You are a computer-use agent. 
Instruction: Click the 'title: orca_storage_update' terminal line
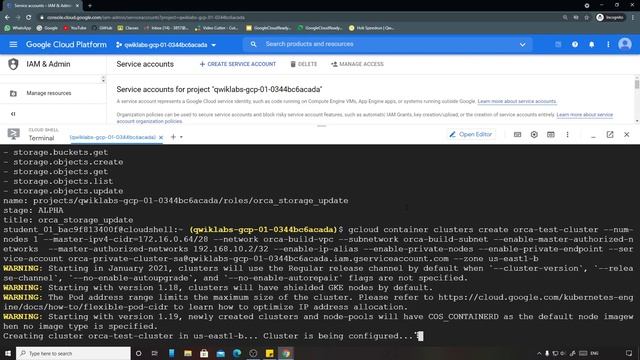coord(68,220)
